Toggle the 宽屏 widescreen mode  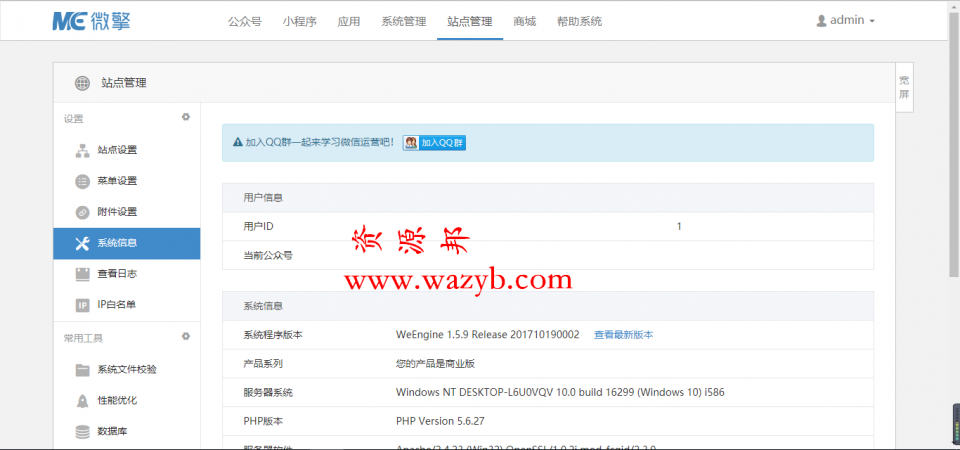[x=904, y=87]
